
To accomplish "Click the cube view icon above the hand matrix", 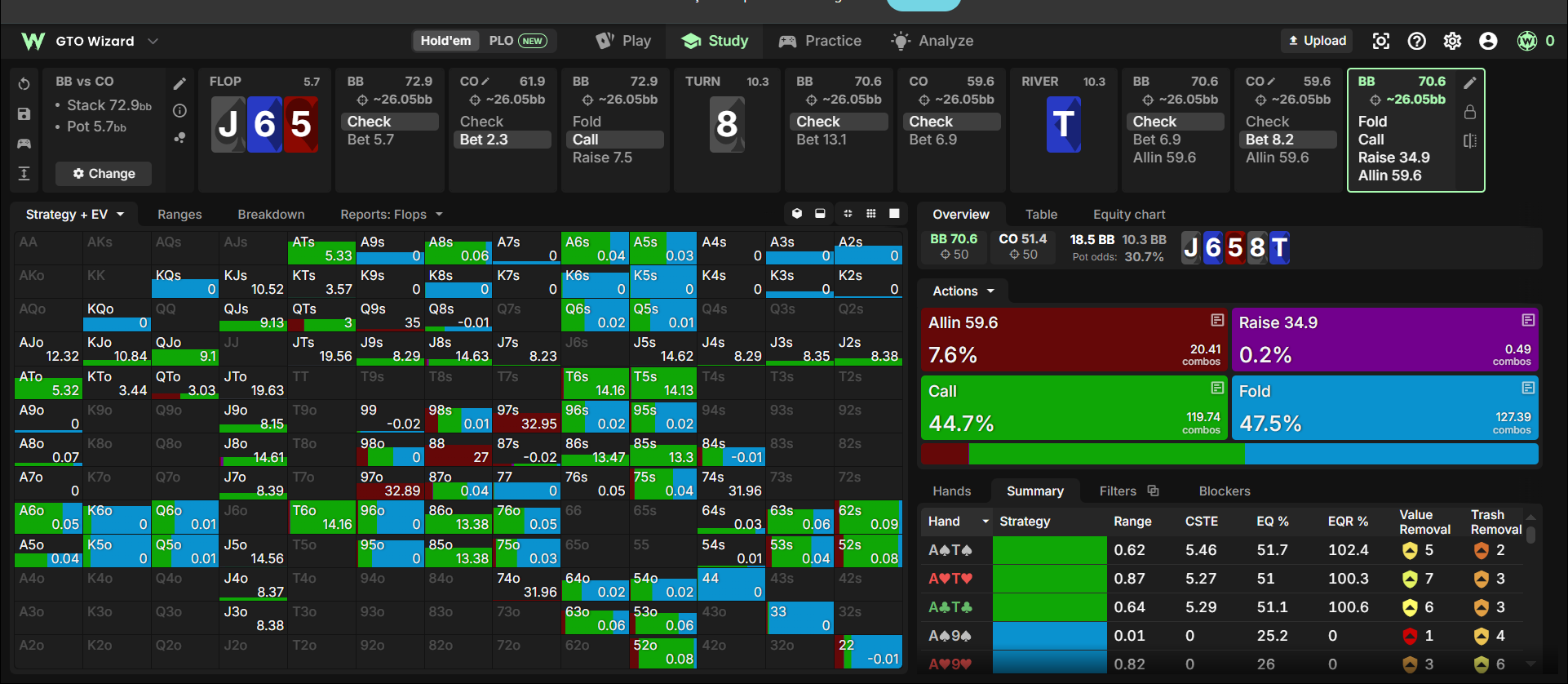I will [x=797, y=214].
